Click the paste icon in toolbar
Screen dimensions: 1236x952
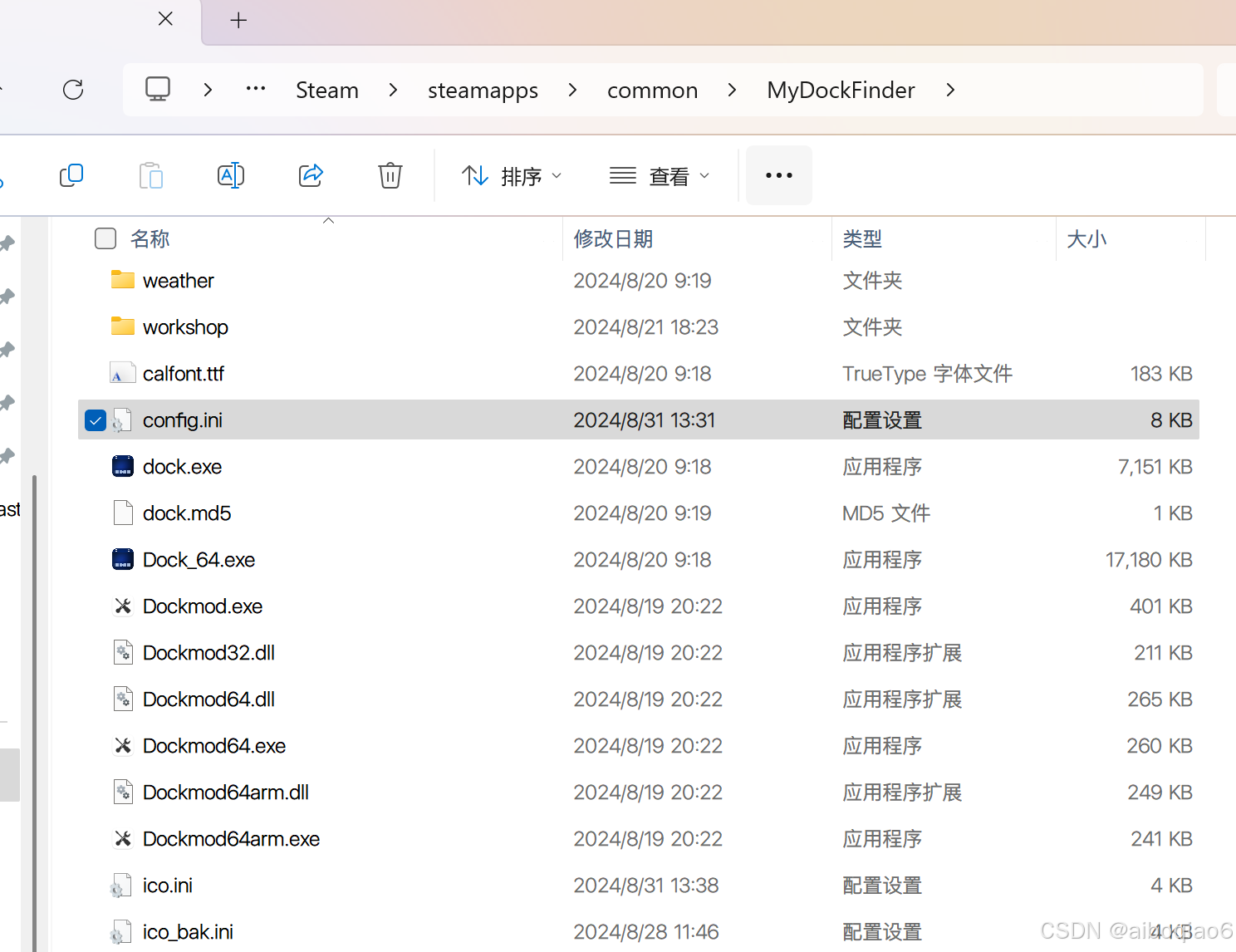point(150,175)
